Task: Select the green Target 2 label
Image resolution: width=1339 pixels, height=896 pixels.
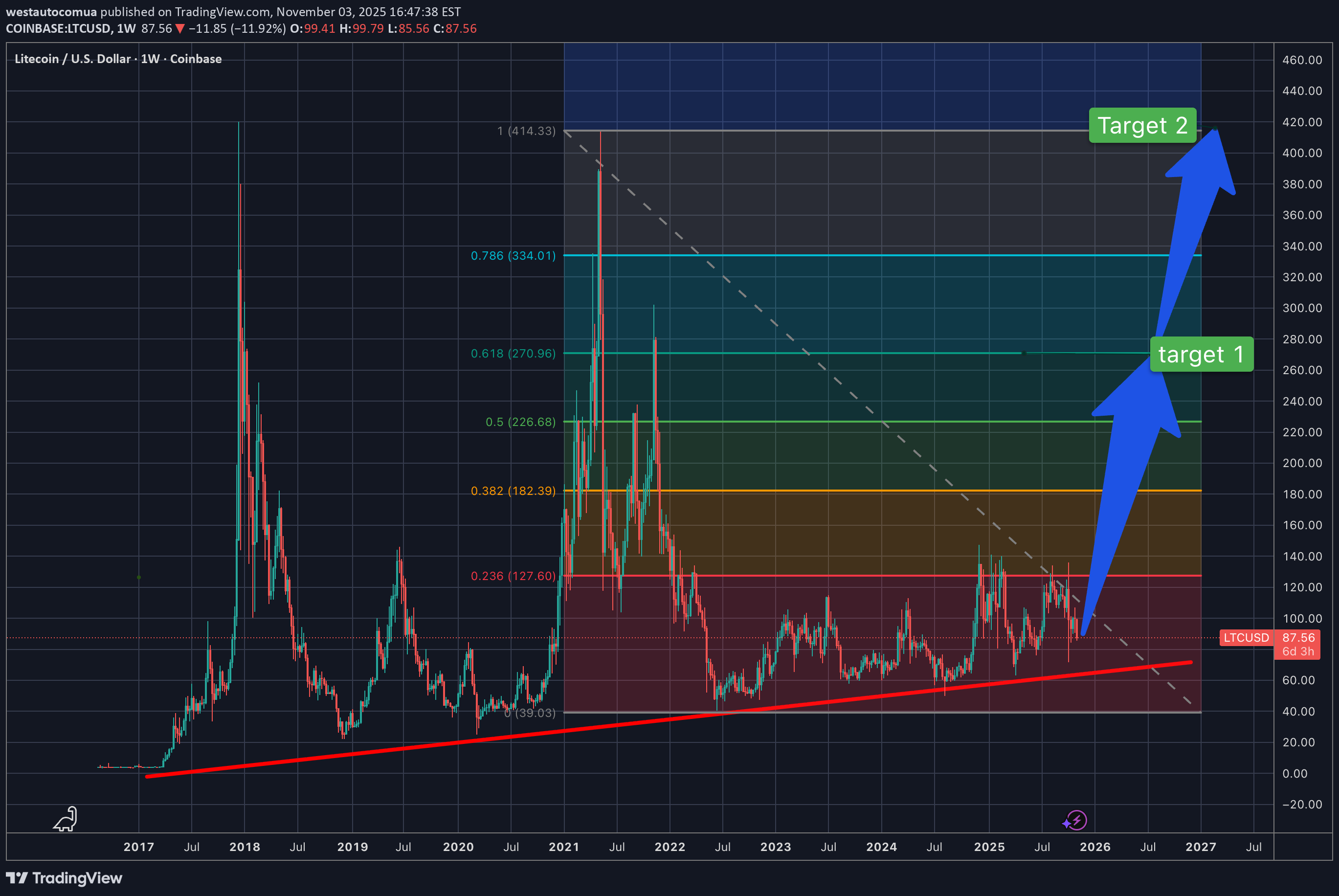Action: tap(1142, 125)
